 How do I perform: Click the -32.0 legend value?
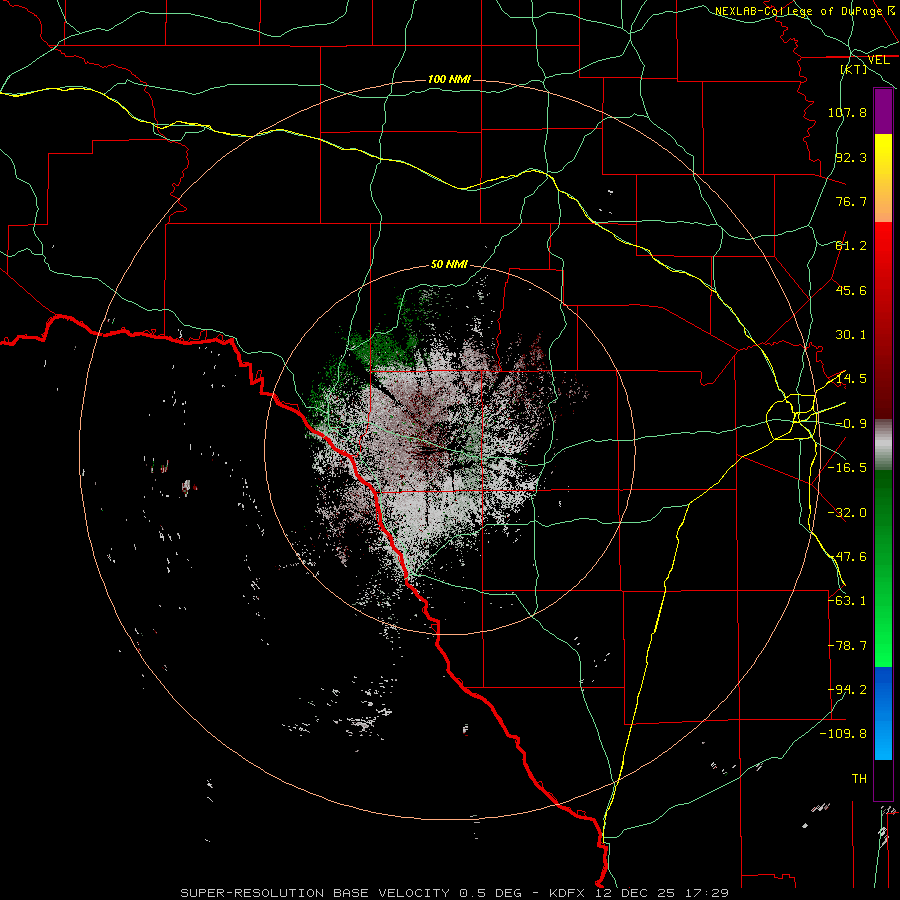tap(847, 513)
